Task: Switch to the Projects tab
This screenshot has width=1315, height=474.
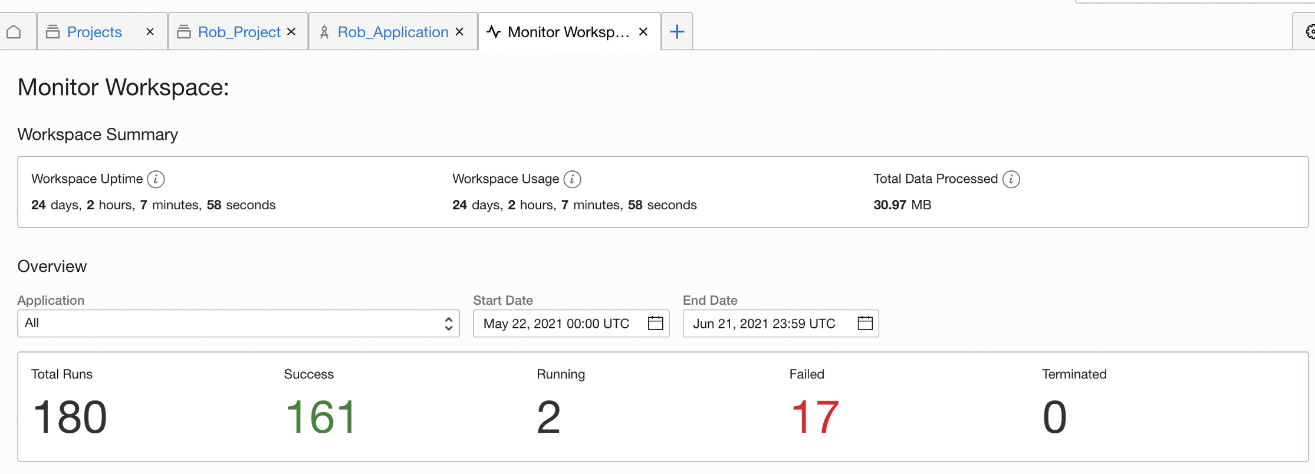Action: click(x=94, y=32)
